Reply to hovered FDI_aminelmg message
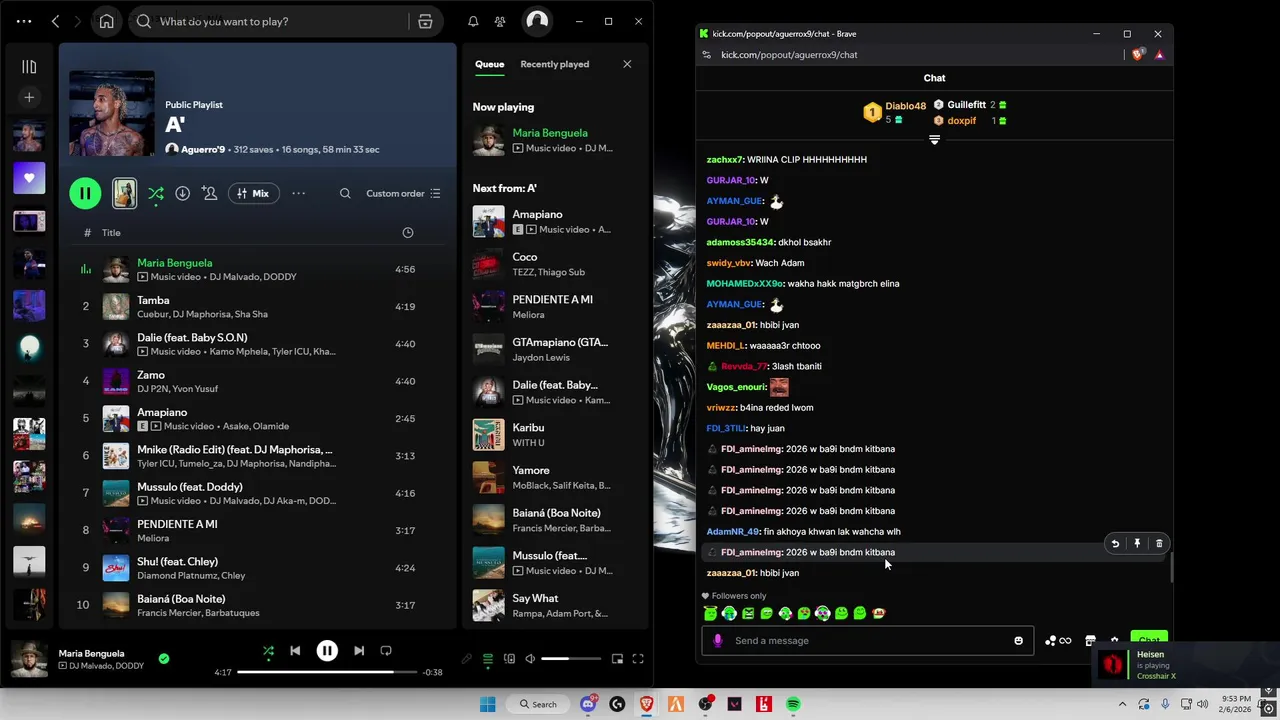 pyautogui.click(x=1115, y=543)
